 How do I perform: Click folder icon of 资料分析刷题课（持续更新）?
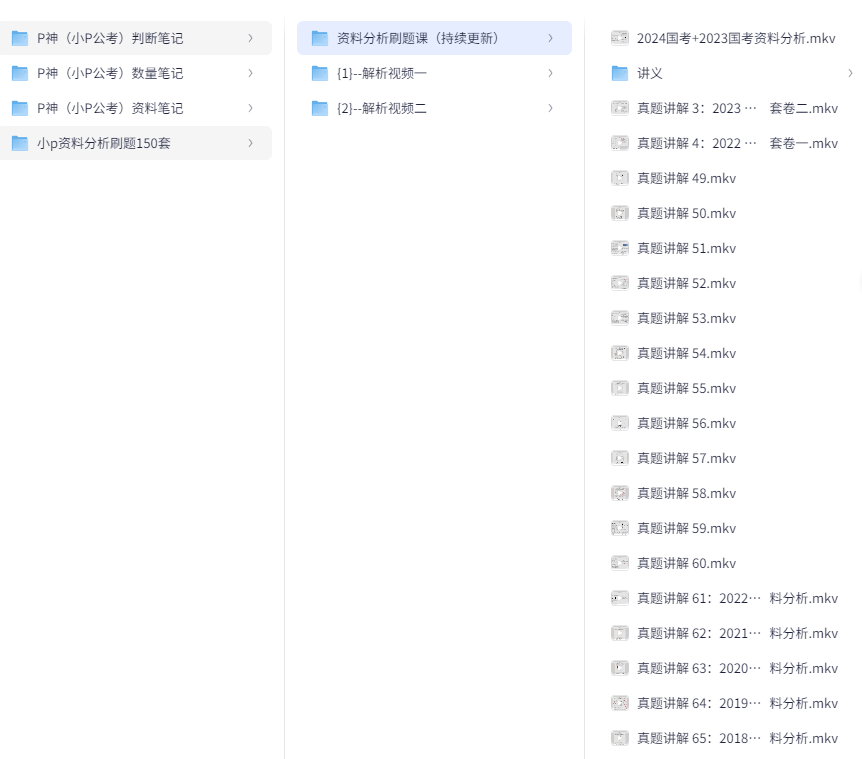tap(320, 38)
